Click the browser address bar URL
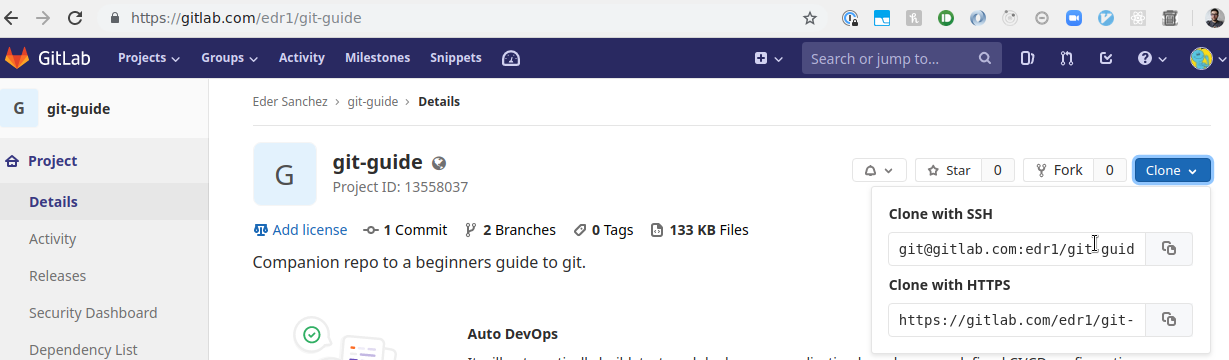This screenshot has height=360, width=1229. (x=246, y=18)
